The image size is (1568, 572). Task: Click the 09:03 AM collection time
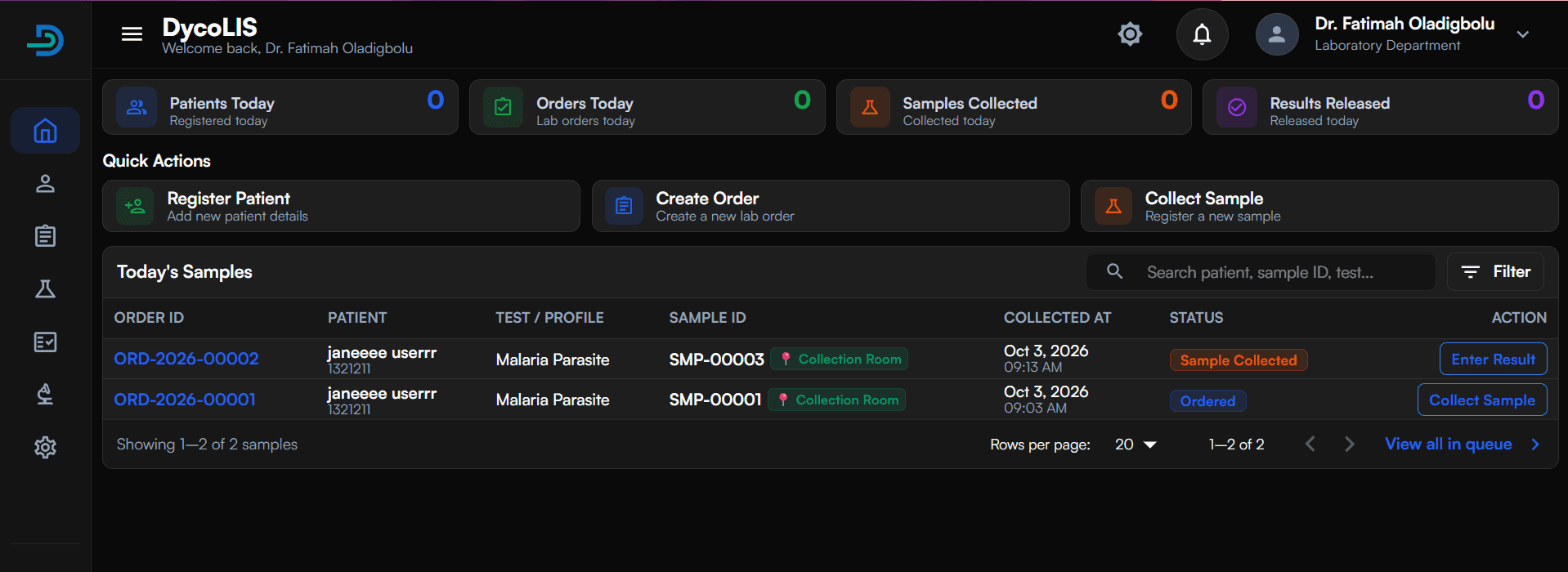click(1035, 408)
